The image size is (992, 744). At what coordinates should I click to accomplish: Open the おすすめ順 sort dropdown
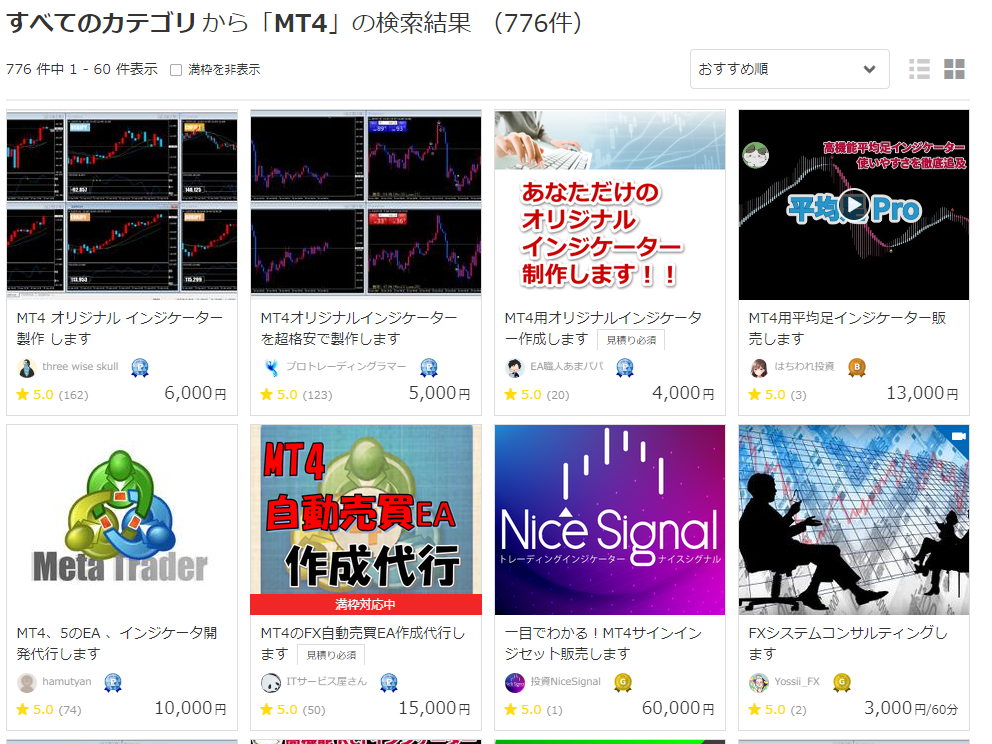[790, 69]
